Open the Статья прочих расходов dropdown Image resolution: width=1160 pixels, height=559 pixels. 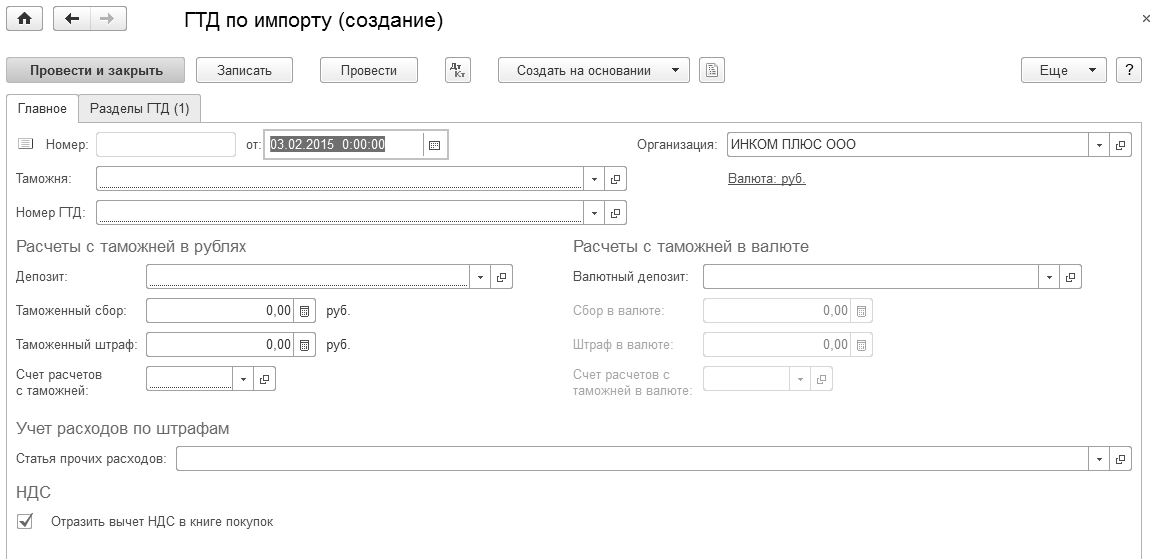(1100, 459)
